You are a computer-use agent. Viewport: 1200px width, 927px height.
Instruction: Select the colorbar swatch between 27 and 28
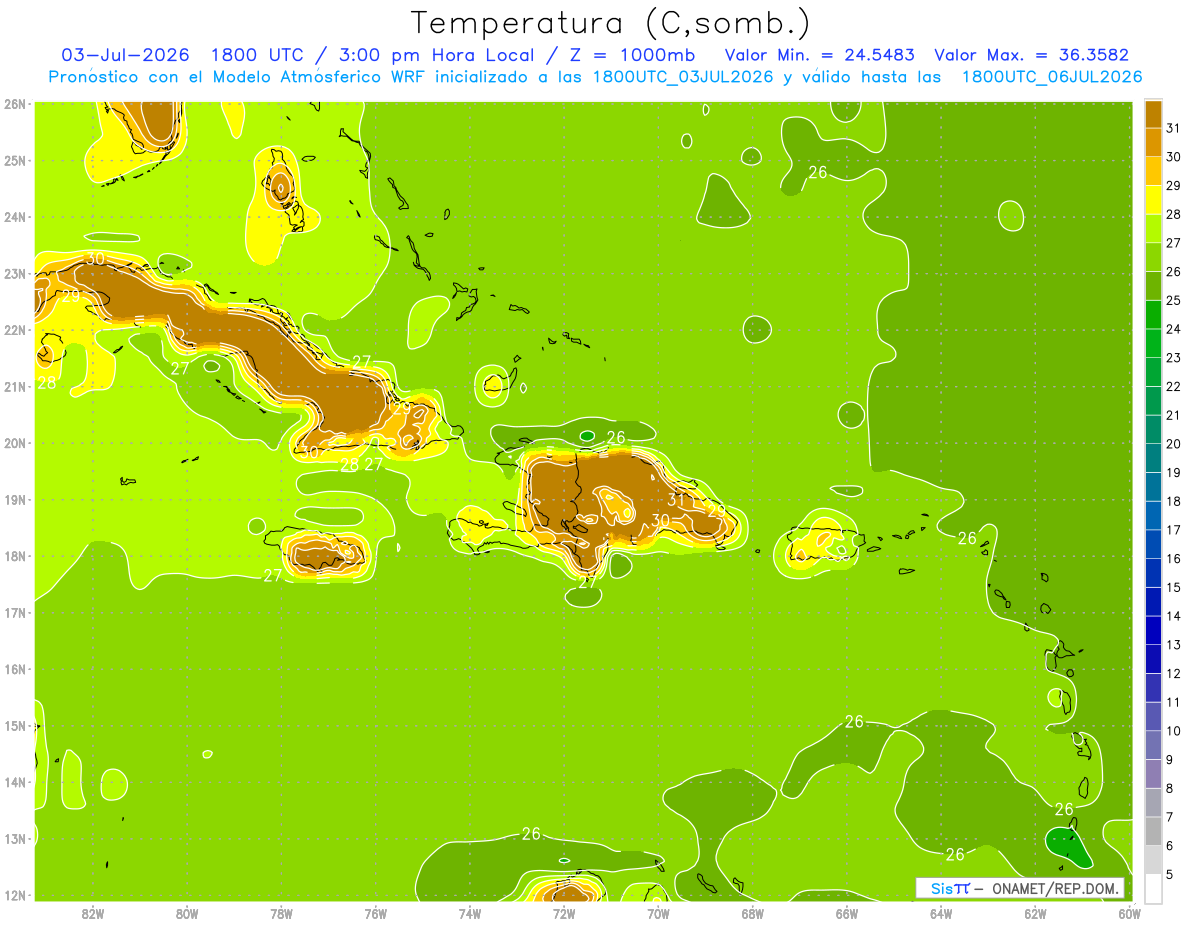tap(1154, 229)
